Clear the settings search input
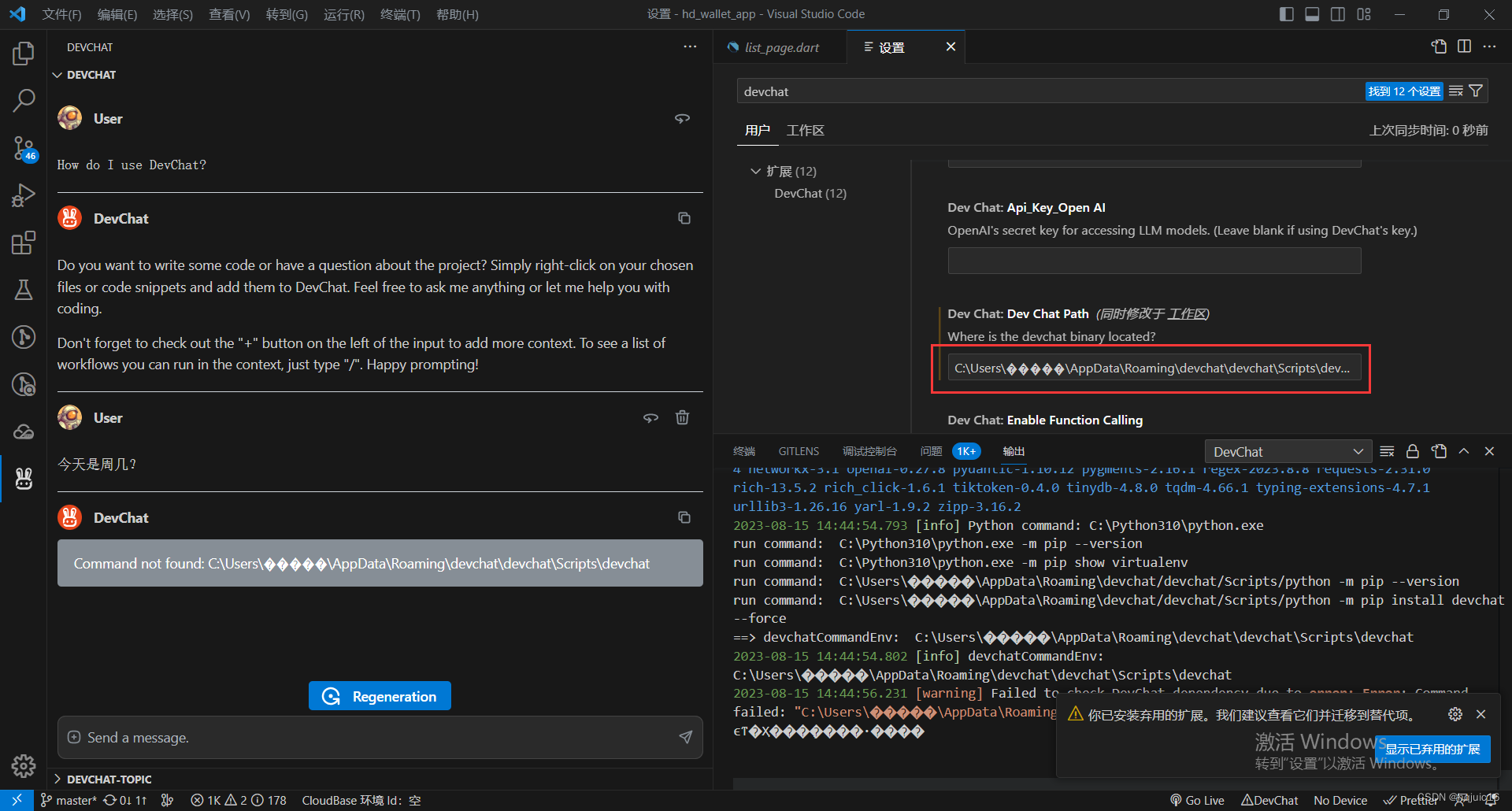This screenshot has width=1512, height=811. 1456,91
